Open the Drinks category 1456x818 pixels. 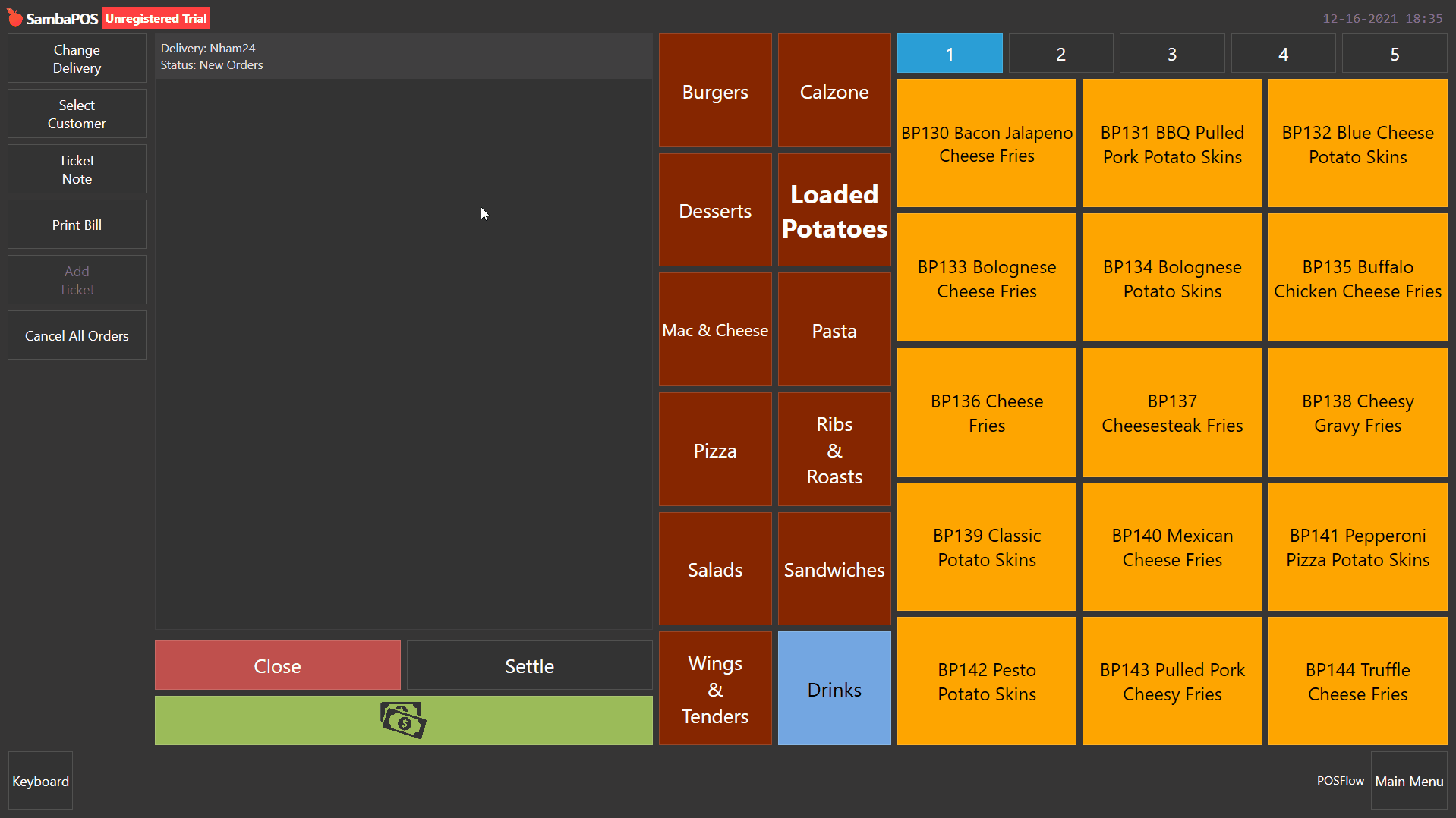tap(834, 688)
